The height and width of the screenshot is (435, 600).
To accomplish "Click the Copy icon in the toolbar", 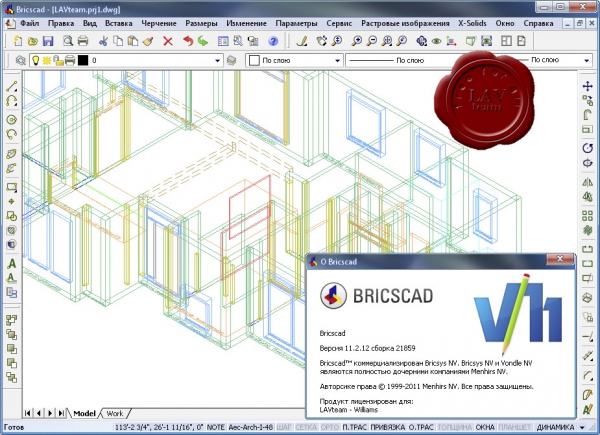I will 118,41.
